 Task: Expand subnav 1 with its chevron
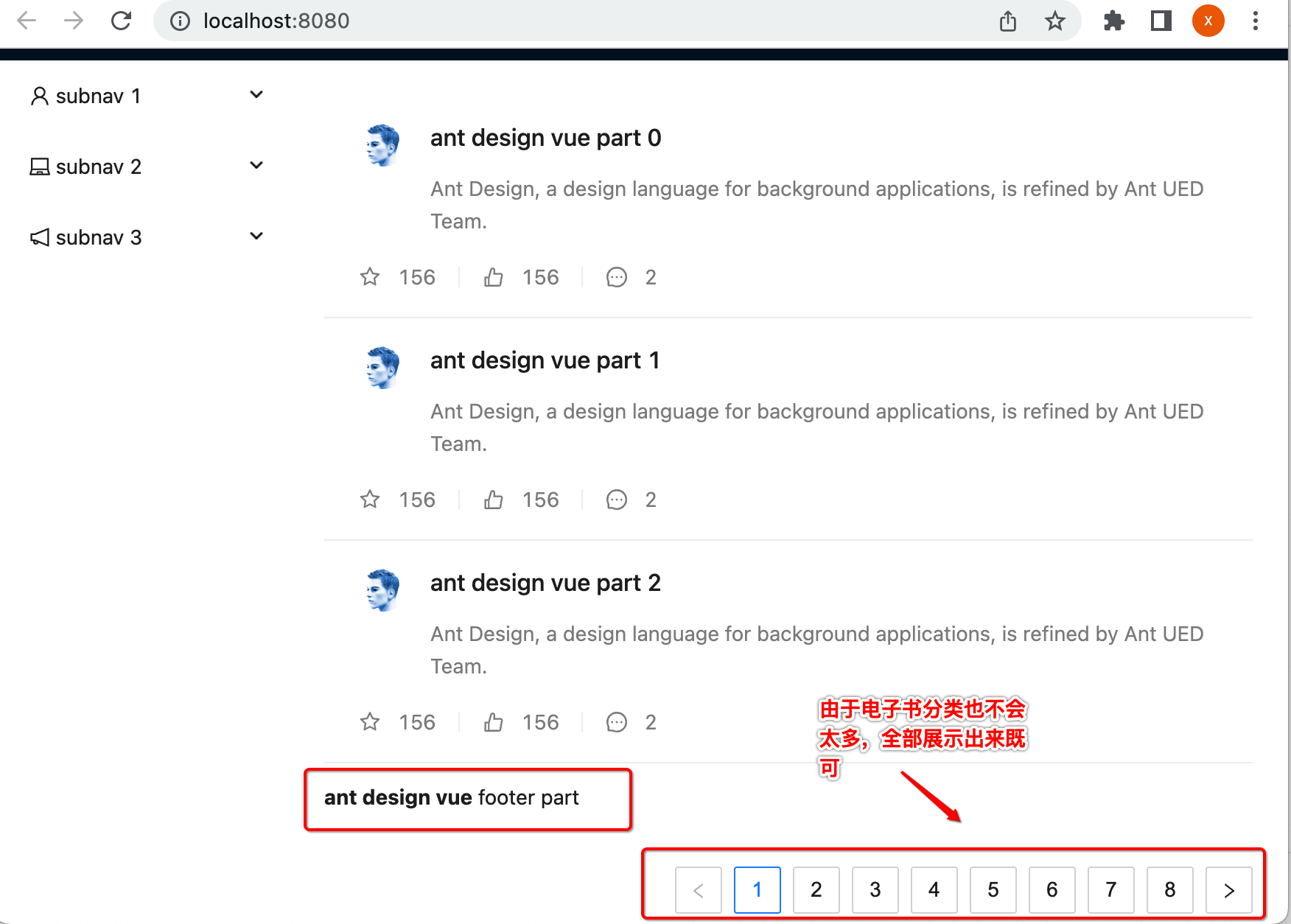pyautogui.click(x=256, y=95)
